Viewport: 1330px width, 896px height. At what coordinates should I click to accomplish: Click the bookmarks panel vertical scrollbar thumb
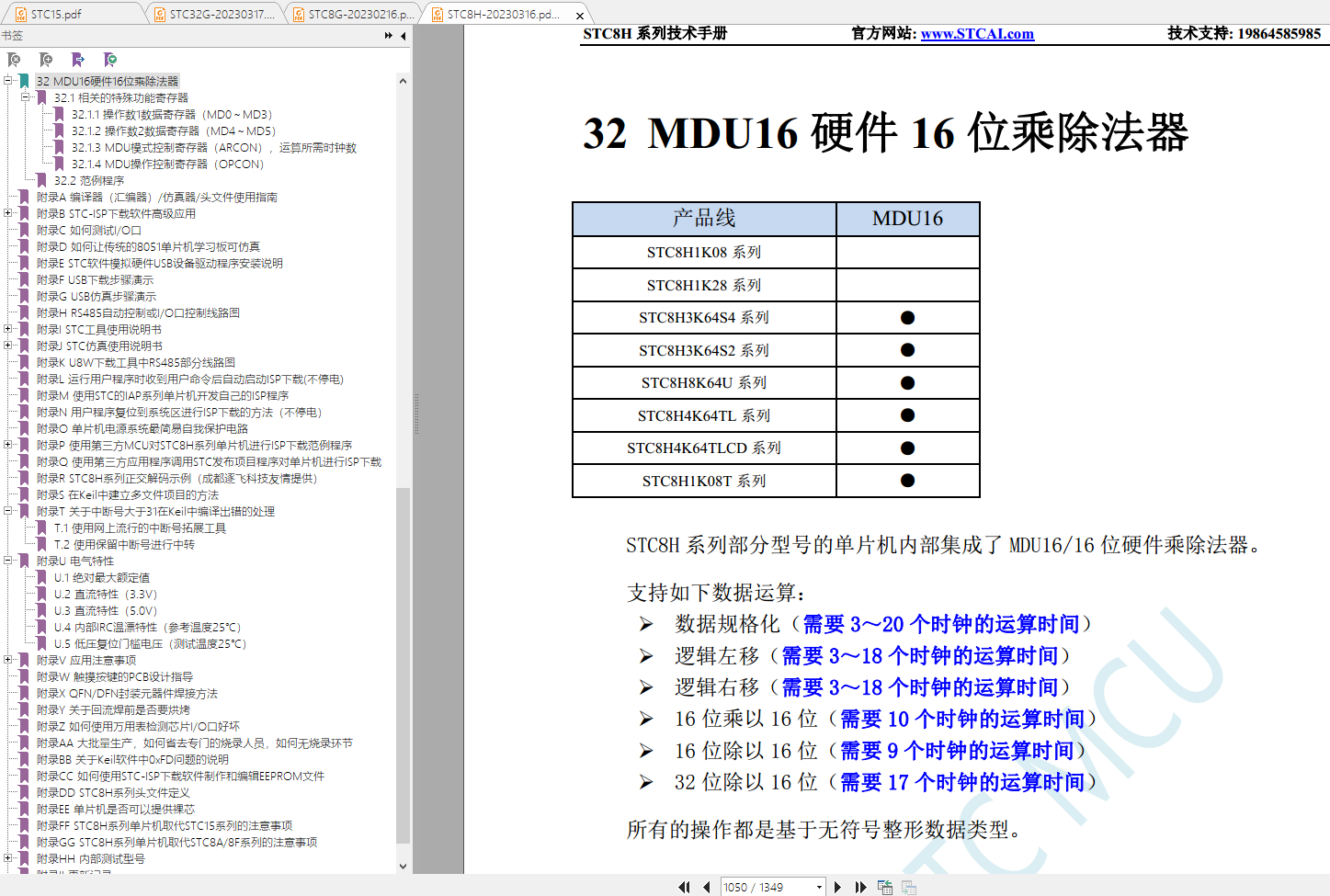click(x=403, y=664)
